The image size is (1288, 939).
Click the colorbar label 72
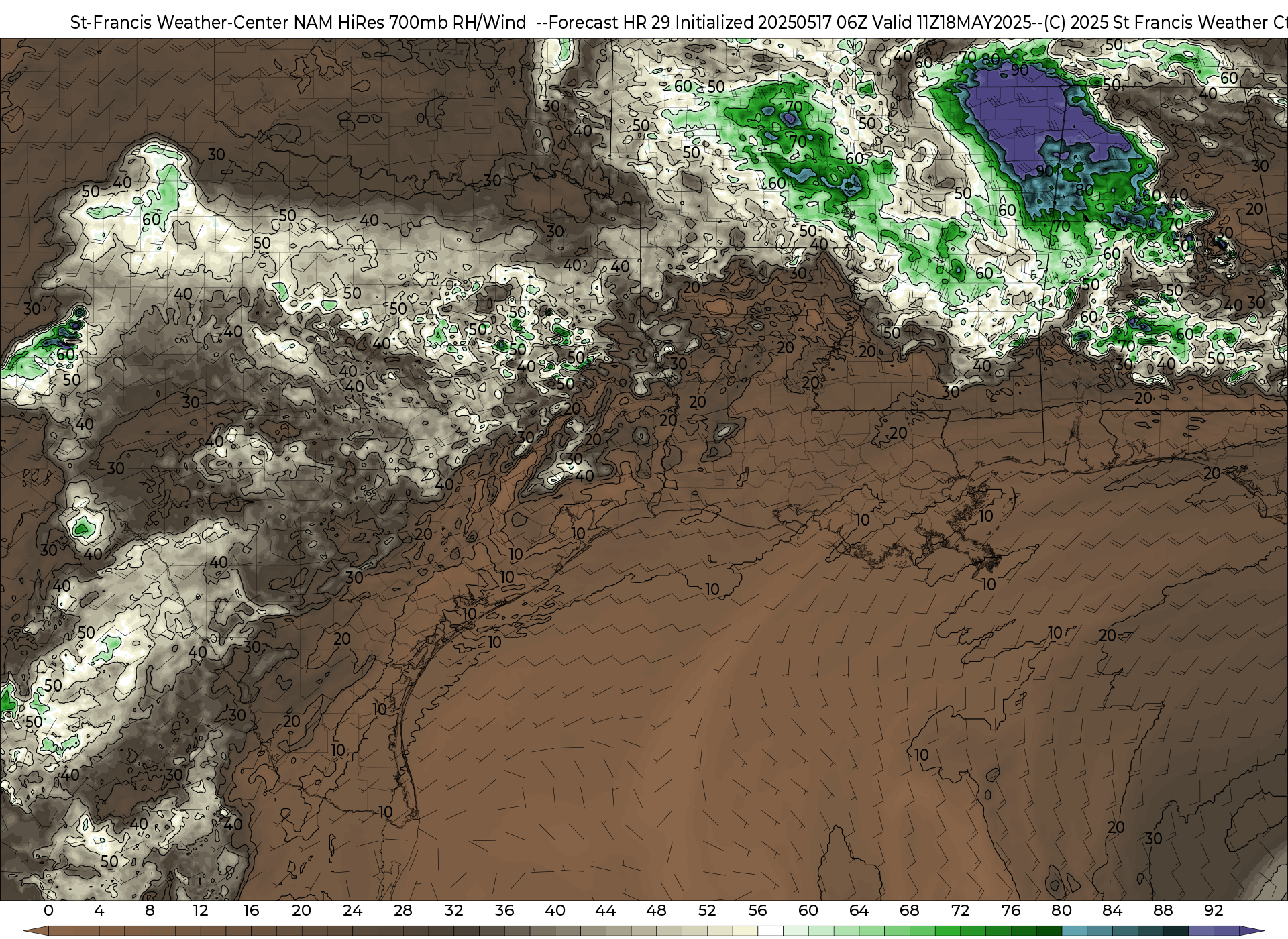[960, 911]
